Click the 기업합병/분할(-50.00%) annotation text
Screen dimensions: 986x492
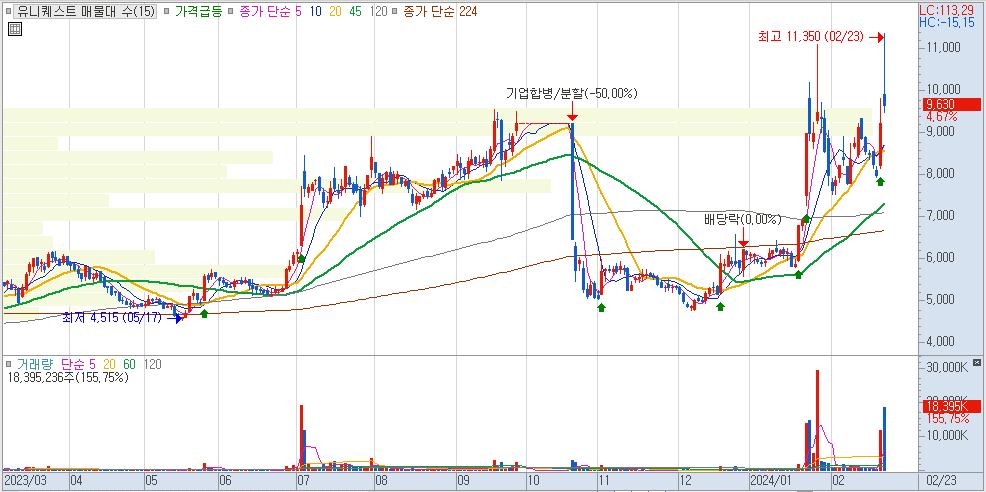tap(572, 94)
